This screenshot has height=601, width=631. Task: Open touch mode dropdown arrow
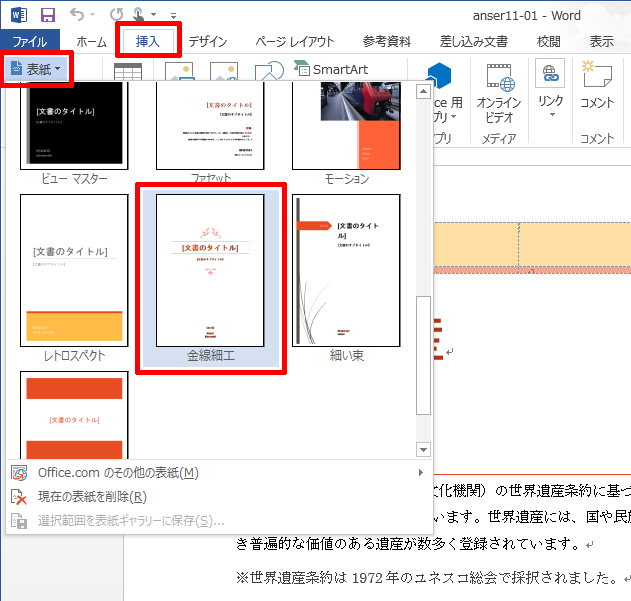153,15
